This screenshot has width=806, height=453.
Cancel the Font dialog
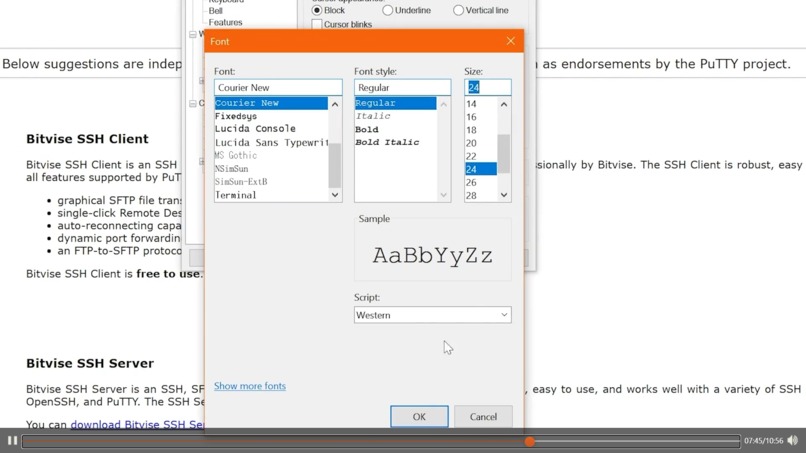pyautogui.click(x=483, y=416)
